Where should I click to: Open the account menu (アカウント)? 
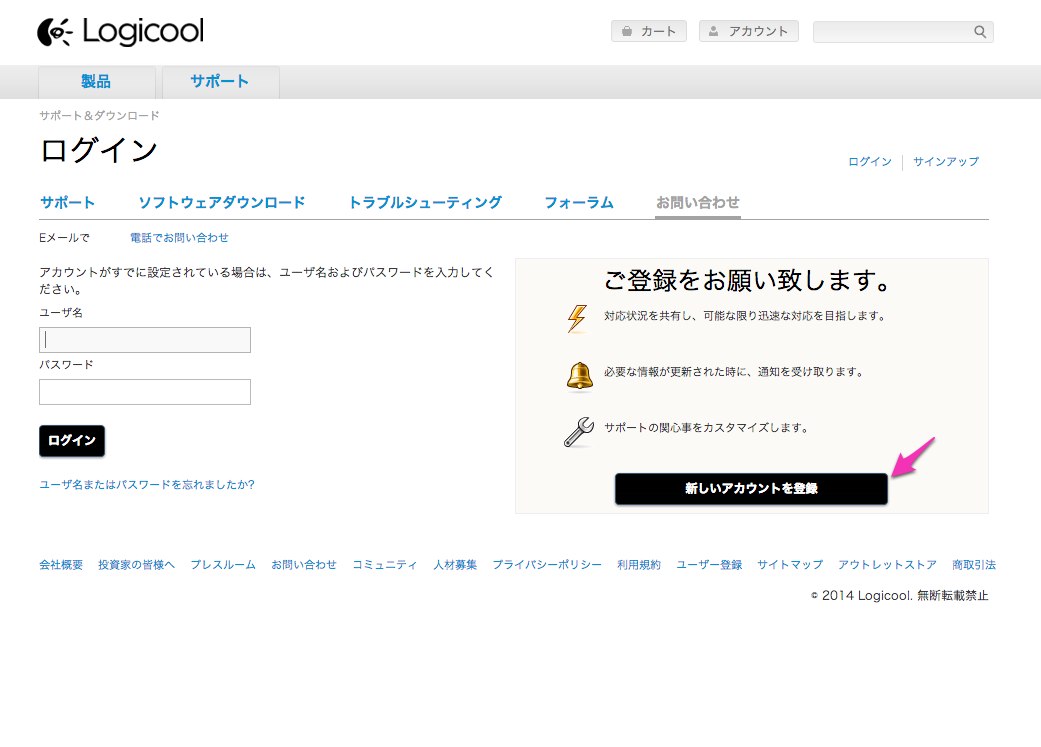[x=748, y=31]
